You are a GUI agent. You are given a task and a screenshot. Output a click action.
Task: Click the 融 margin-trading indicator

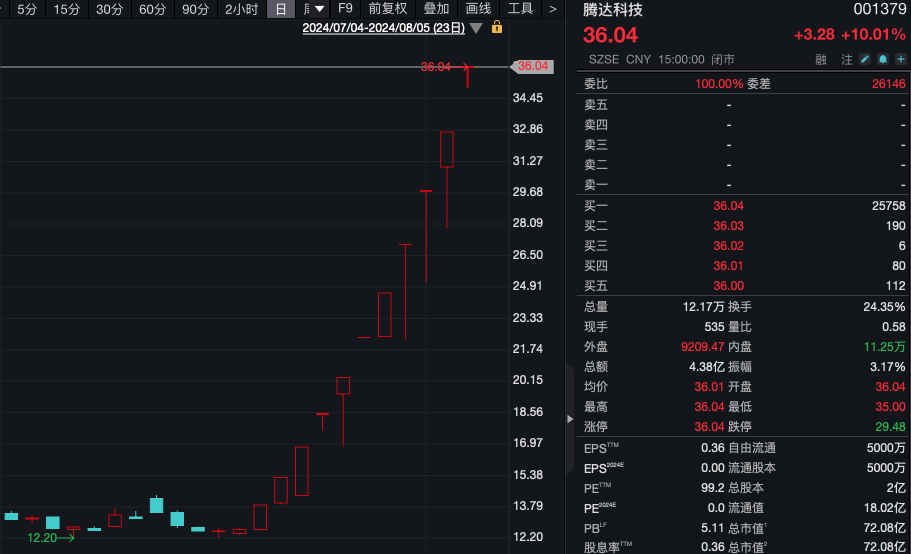821,59
